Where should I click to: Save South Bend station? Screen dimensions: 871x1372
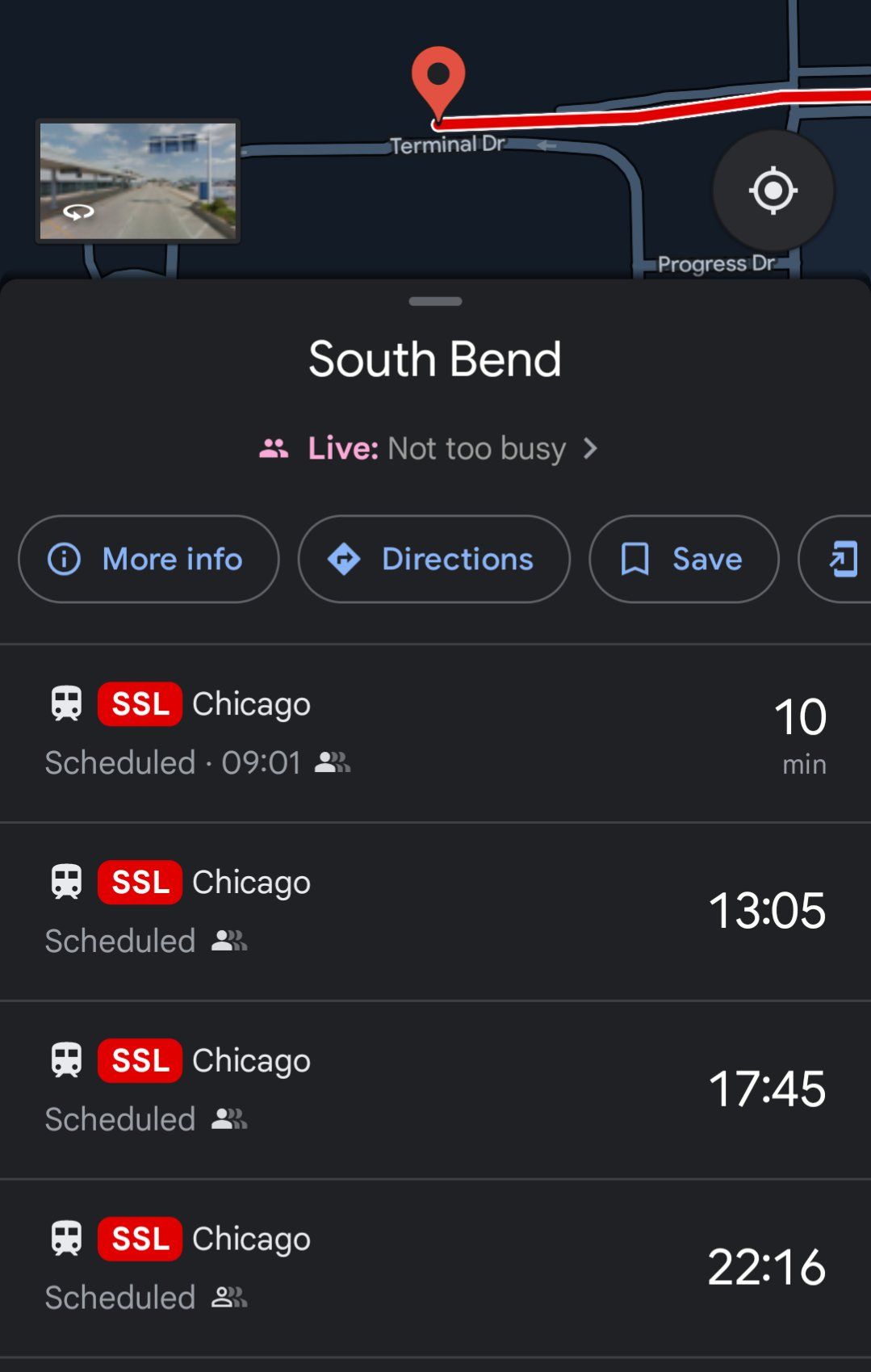pyautogui.click(x=684, y=559)
